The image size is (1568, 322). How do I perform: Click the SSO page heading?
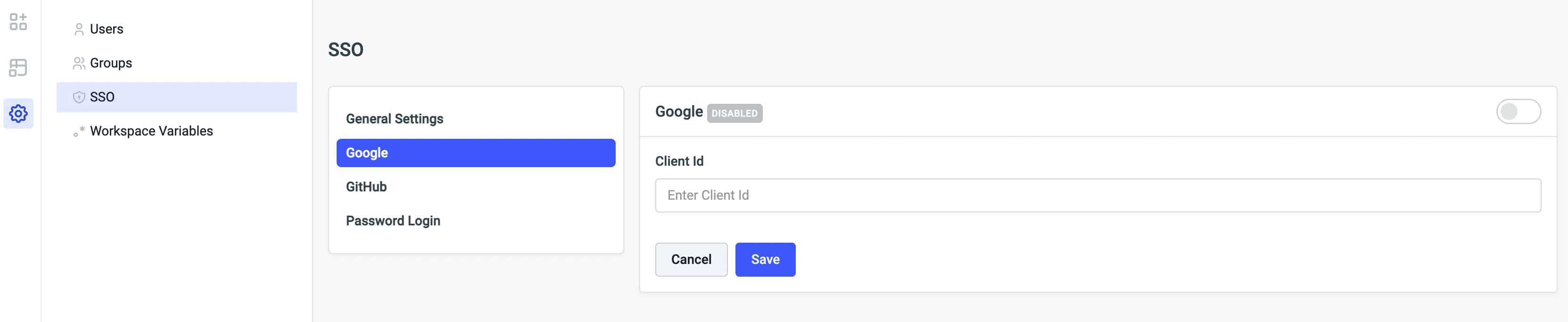click(x=346, y=50)
